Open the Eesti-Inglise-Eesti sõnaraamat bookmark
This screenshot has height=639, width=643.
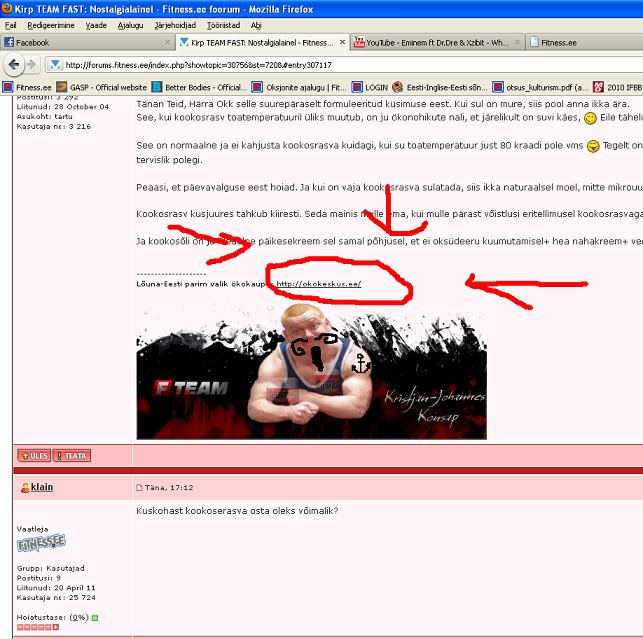coord(445,87)
